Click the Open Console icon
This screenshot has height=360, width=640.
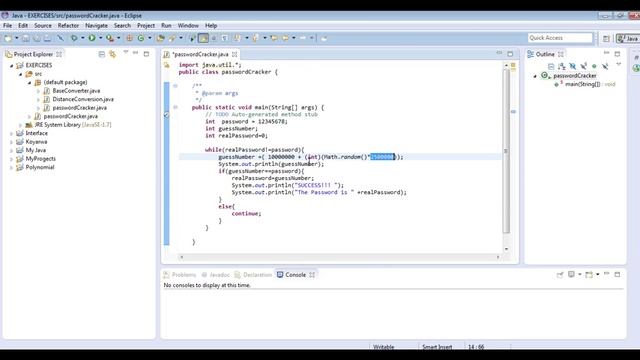click(x=589, y=275)
